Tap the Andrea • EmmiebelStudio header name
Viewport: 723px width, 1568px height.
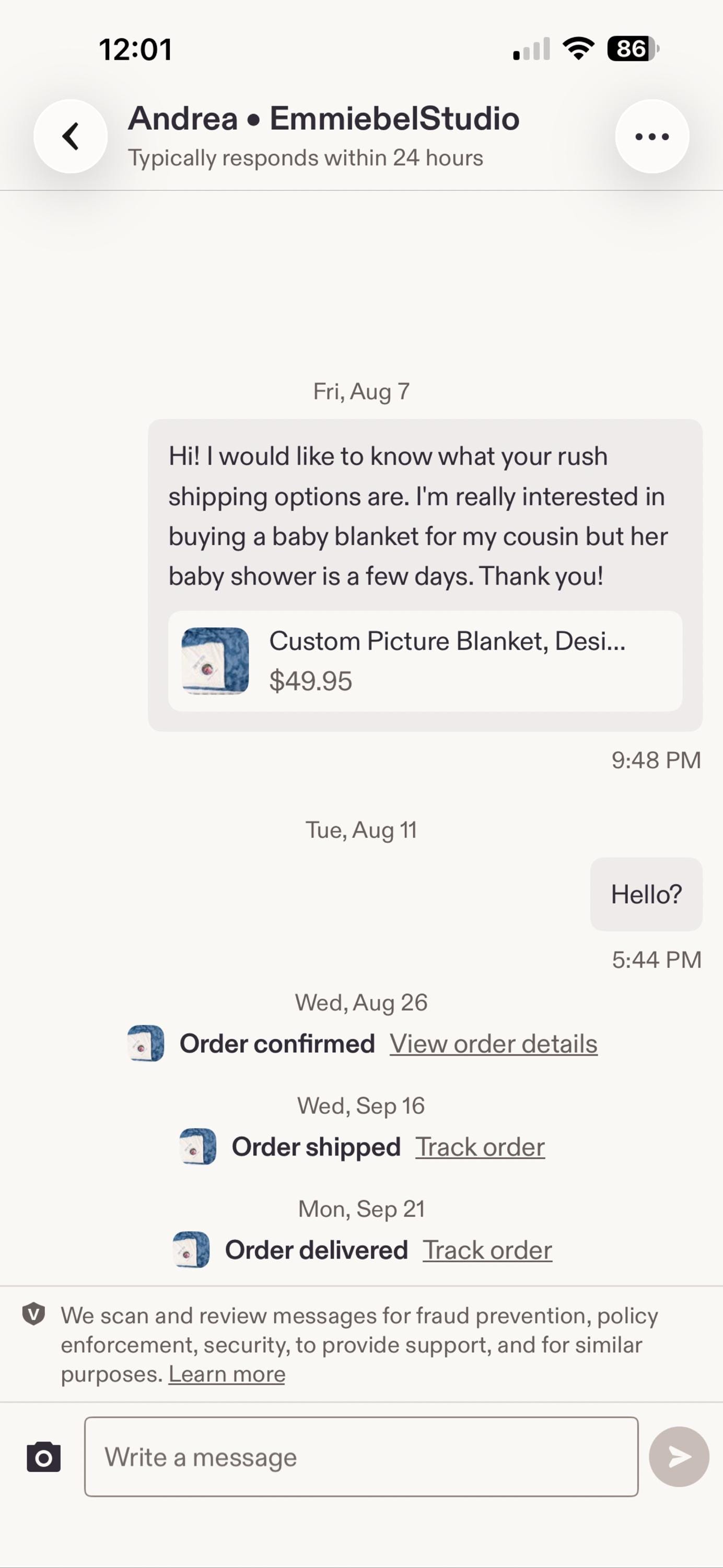point(324,118)
